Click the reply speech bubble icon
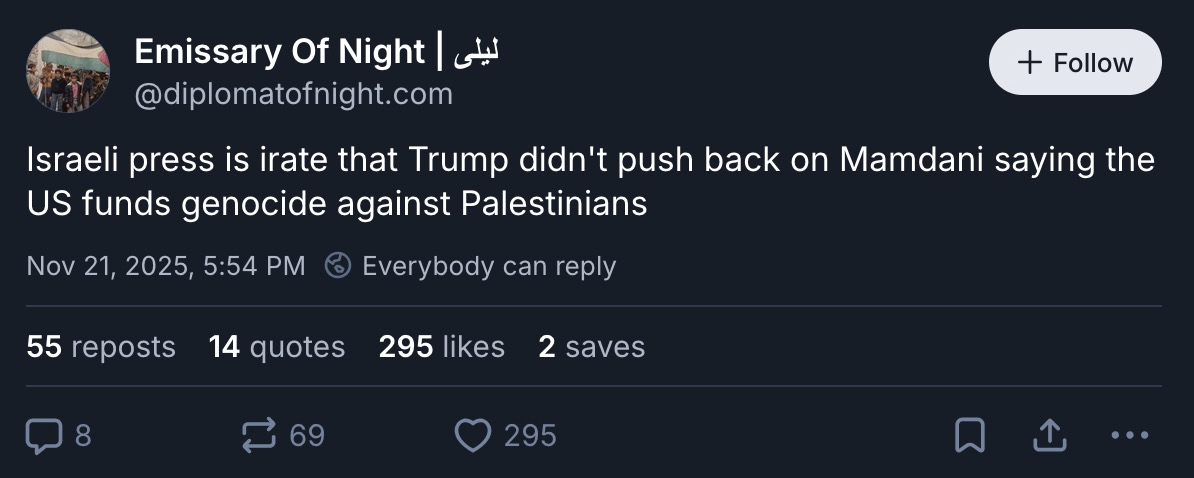The height and width of the screenshot is (478, 1194). [44, 435]
